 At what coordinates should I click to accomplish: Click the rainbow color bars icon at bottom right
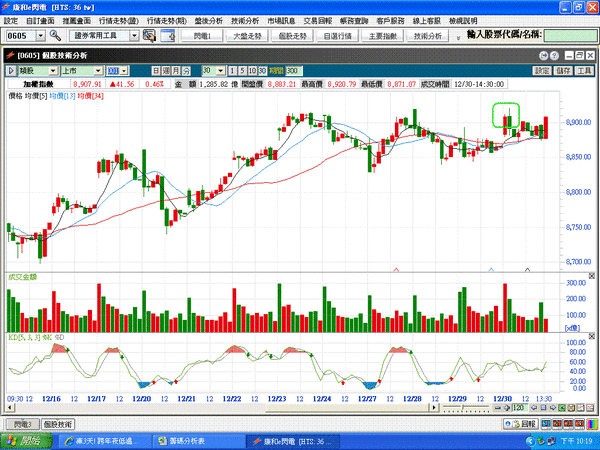tap(593, 424)
